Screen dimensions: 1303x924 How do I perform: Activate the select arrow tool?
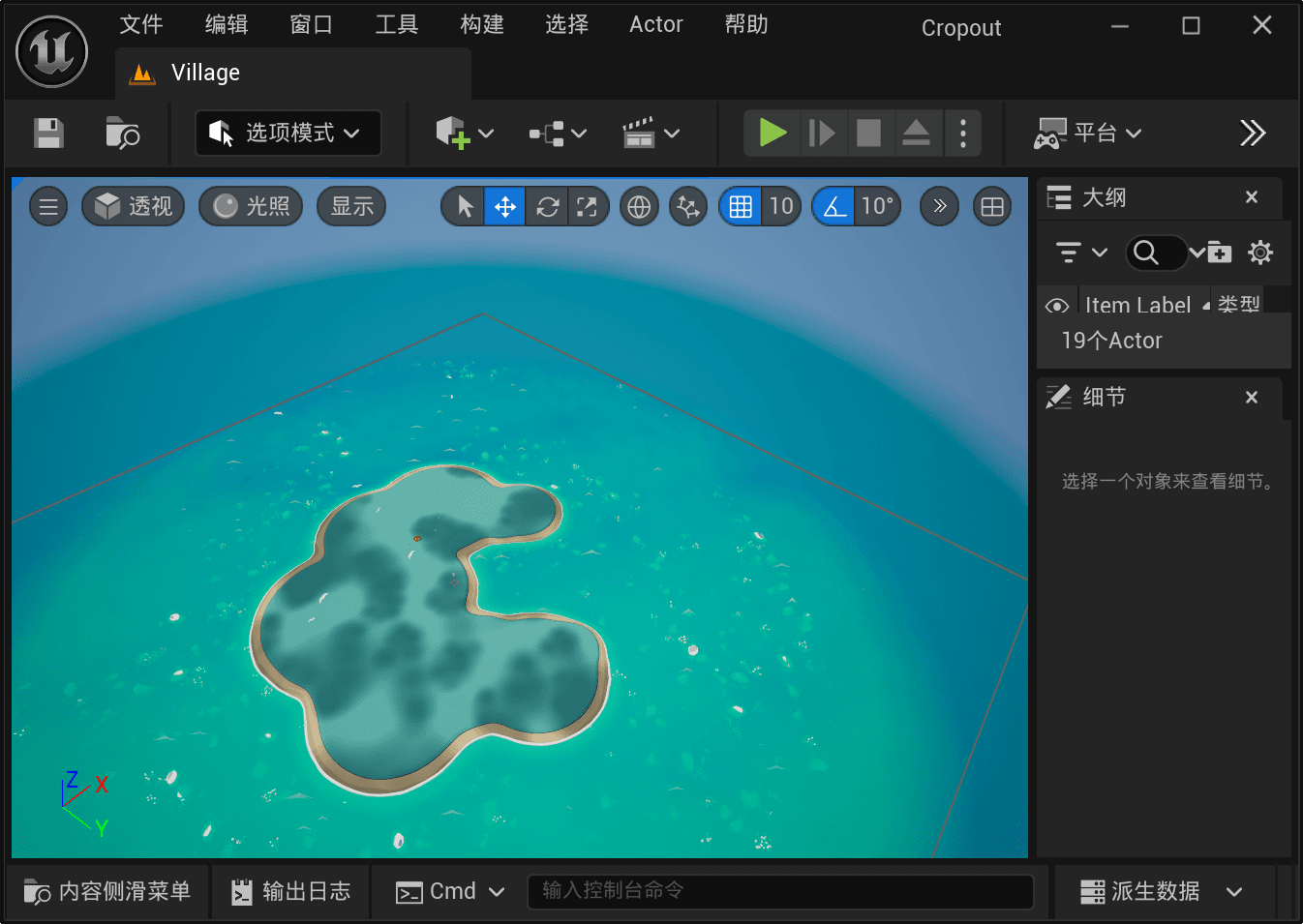(465, 206)
